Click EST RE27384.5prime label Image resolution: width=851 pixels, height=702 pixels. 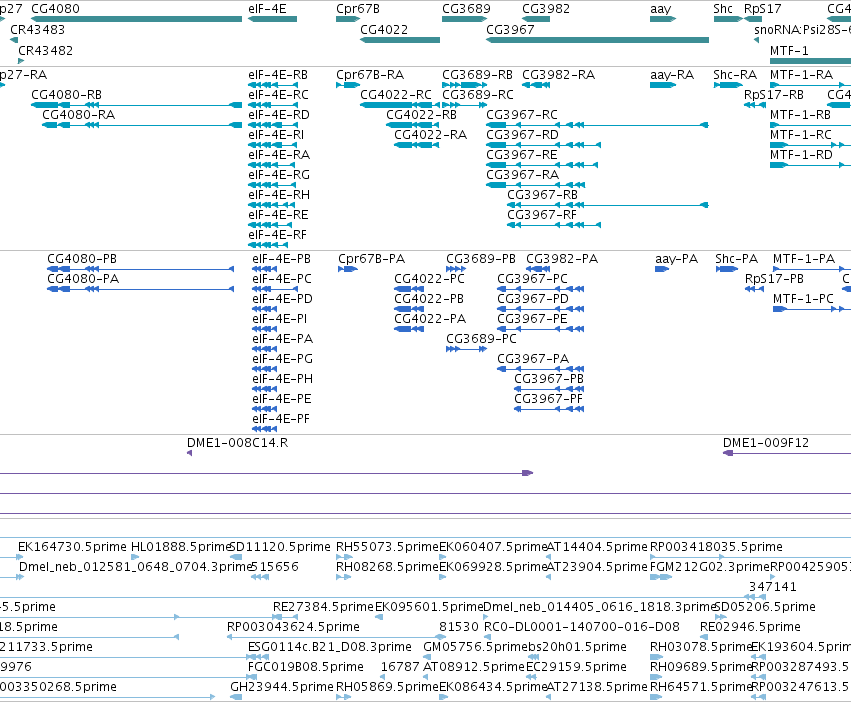[323, 606]
